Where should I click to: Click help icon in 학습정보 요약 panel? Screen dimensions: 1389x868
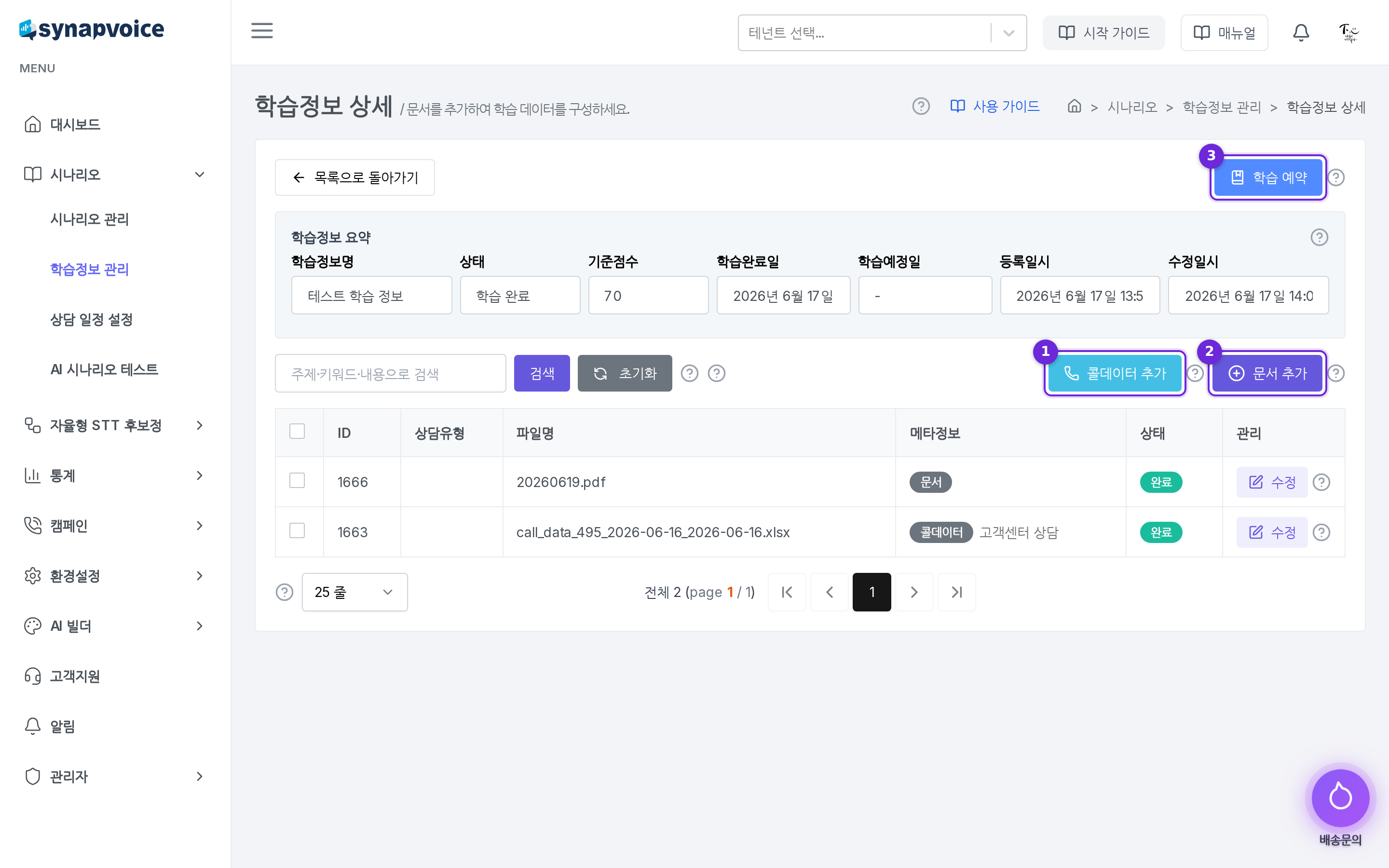click(1319, 237)
